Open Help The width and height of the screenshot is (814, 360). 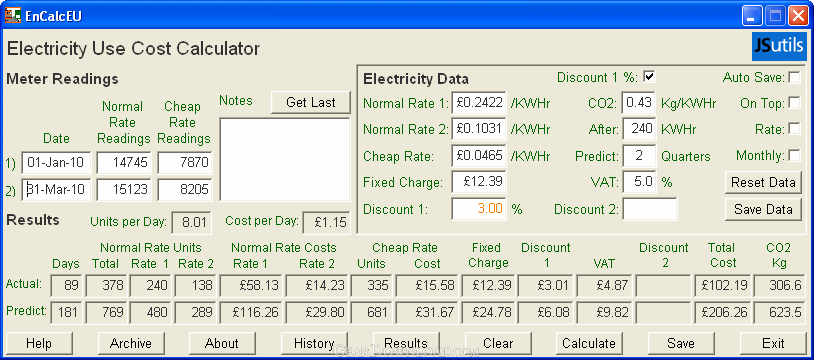click(39, 343)
